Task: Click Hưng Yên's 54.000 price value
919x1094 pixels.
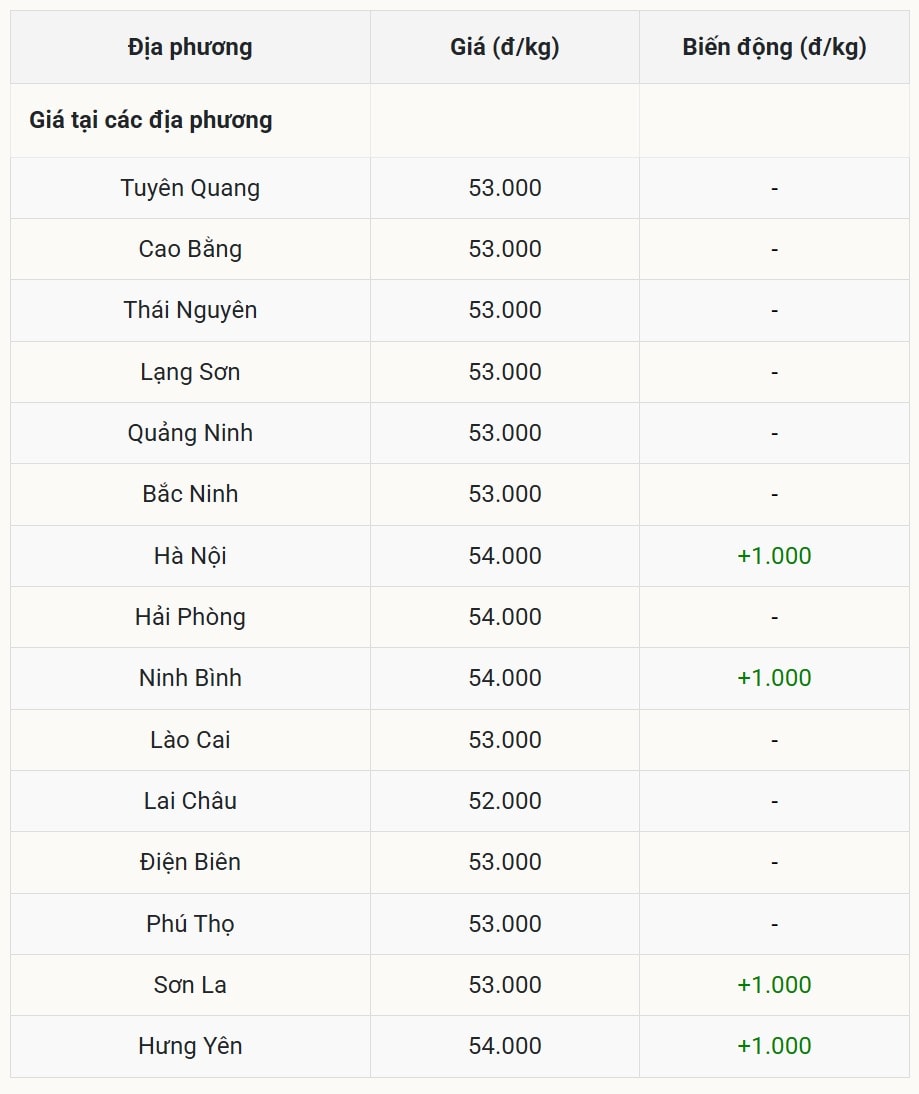Action: (x=505, y=1046)
